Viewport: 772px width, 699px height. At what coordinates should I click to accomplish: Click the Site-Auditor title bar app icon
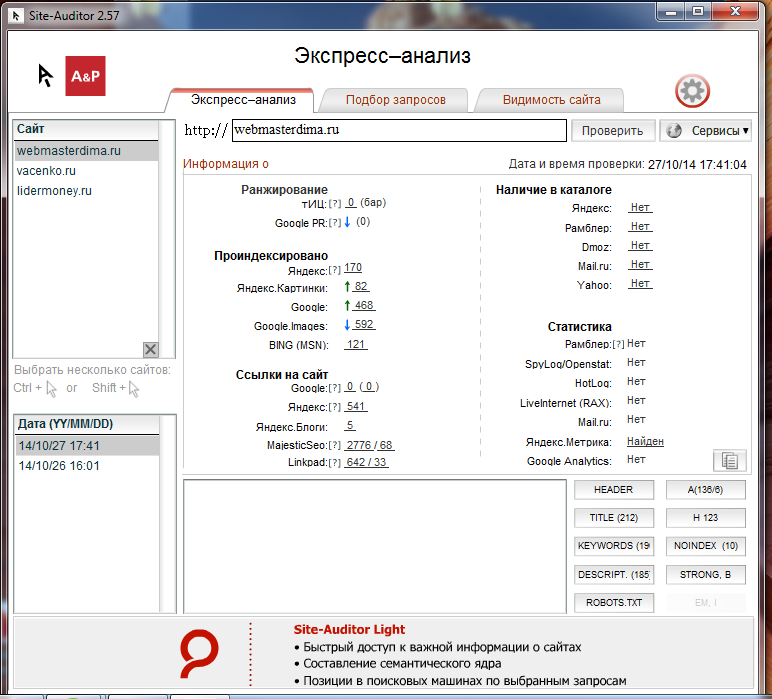click(16, 16)
